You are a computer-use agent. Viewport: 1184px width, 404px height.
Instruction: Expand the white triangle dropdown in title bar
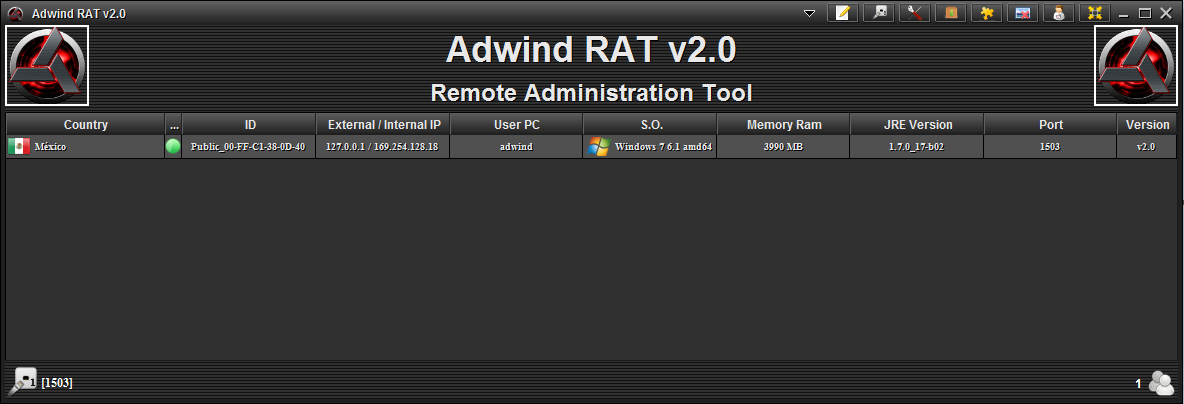coord(809,14)
